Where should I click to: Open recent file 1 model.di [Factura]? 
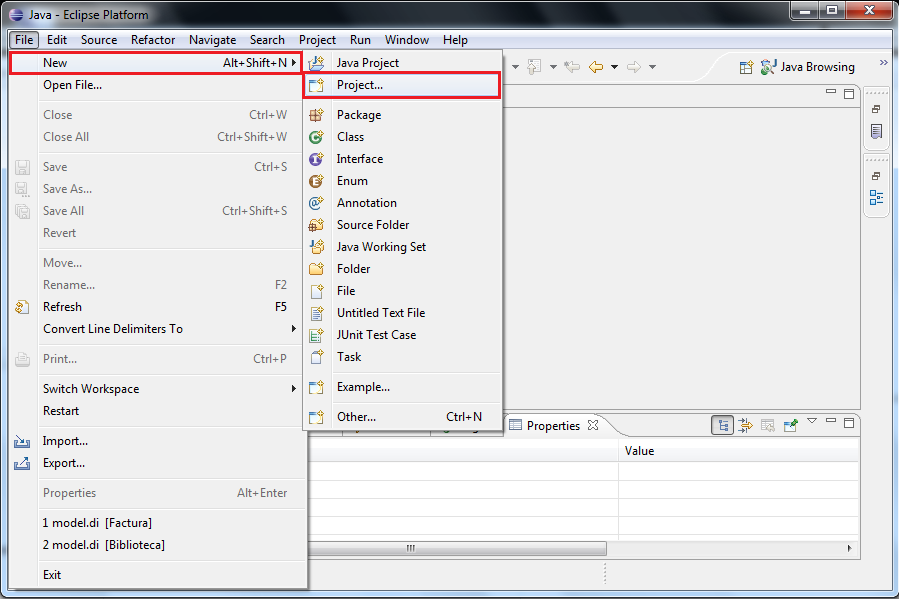point(97,523)
